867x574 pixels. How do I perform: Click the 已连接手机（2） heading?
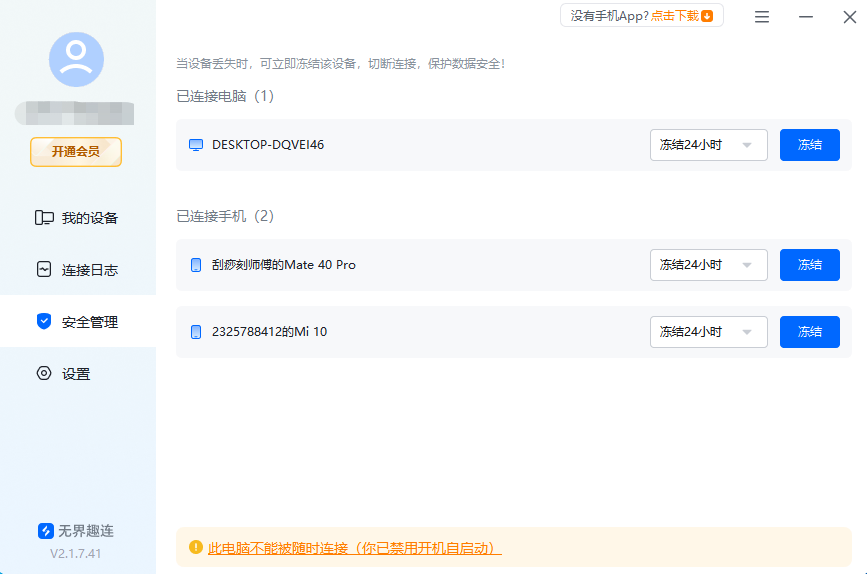coord(225,216)
